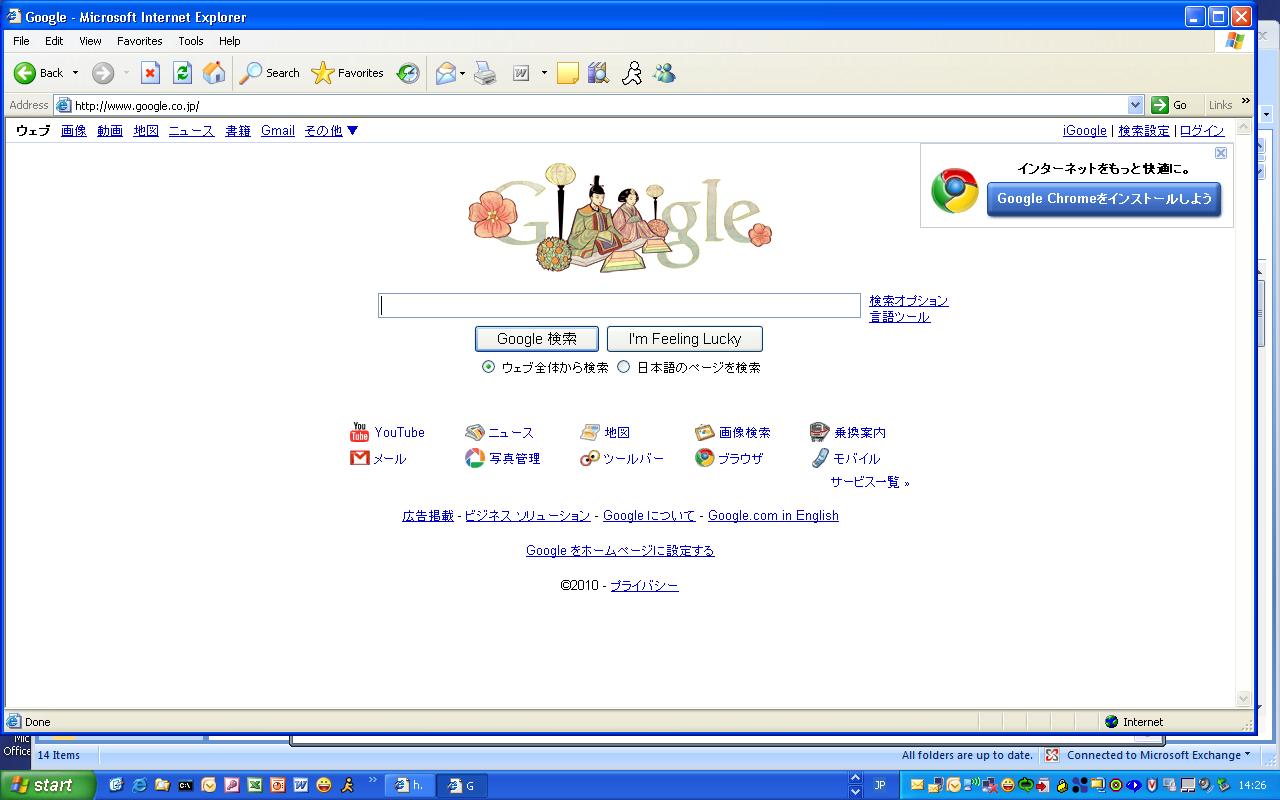The width and height of the screenshot is (1280, 800).
Task: Launch Command Prompt from Quick Launch
Action: (x=185, y=785)
